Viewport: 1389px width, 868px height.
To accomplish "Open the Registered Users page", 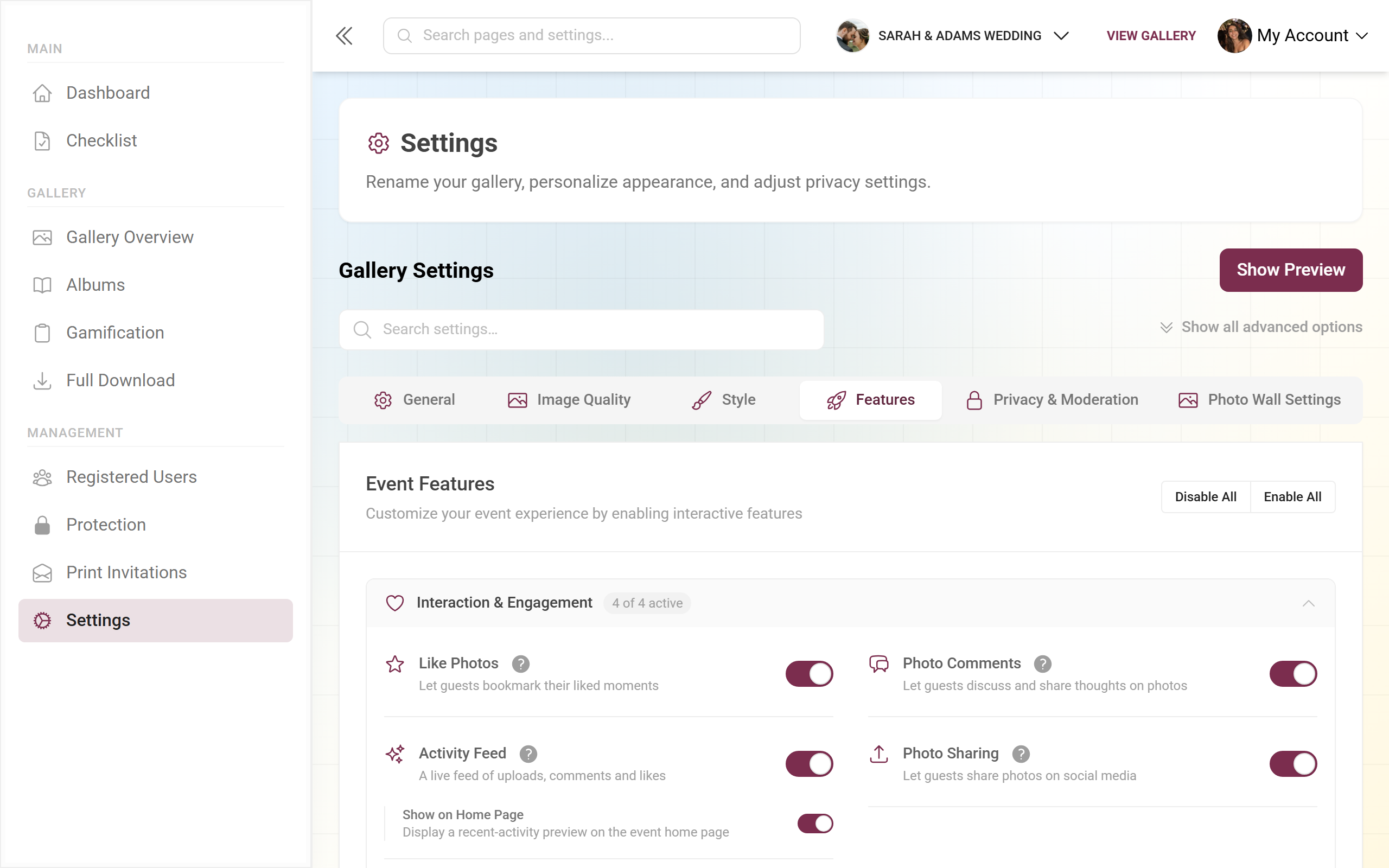I will (156, 477).
